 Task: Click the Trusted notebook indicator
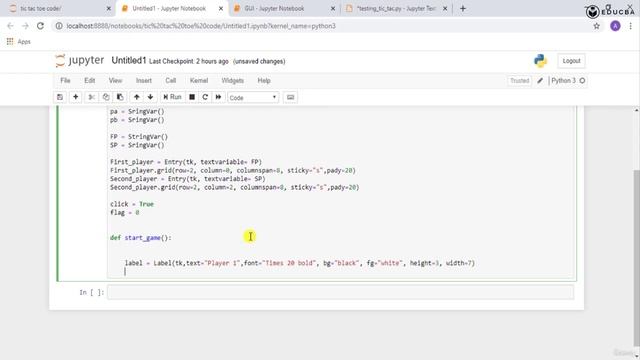point(519,81)
